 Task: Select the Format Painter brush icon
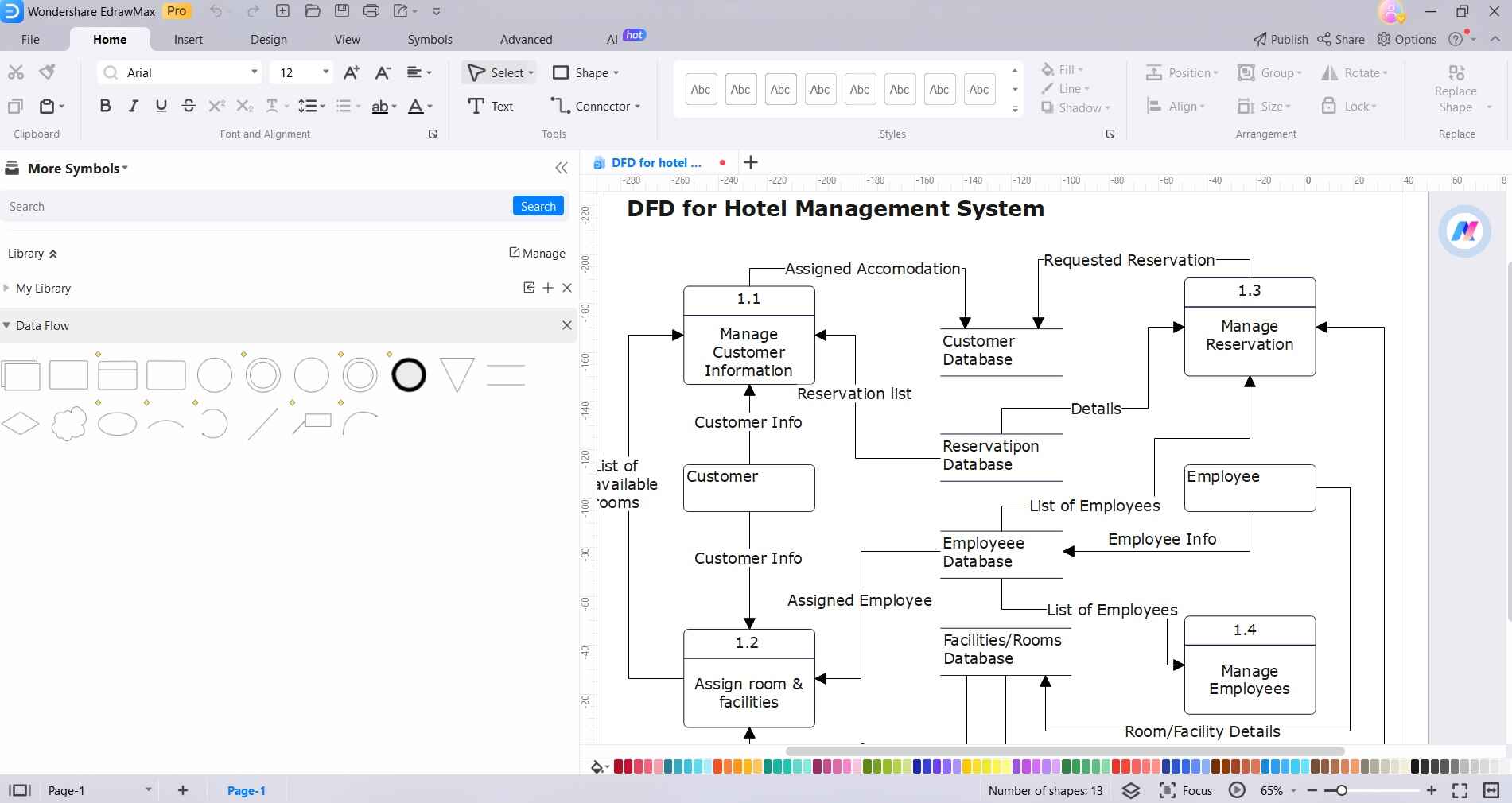(48, 72)
